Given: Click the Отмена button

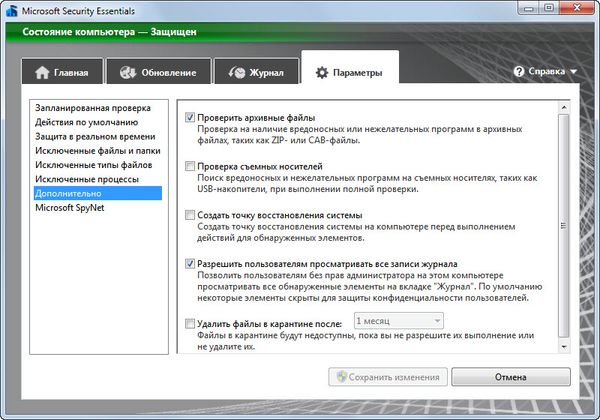Looking at the screenshot, I should coord(511,377).
